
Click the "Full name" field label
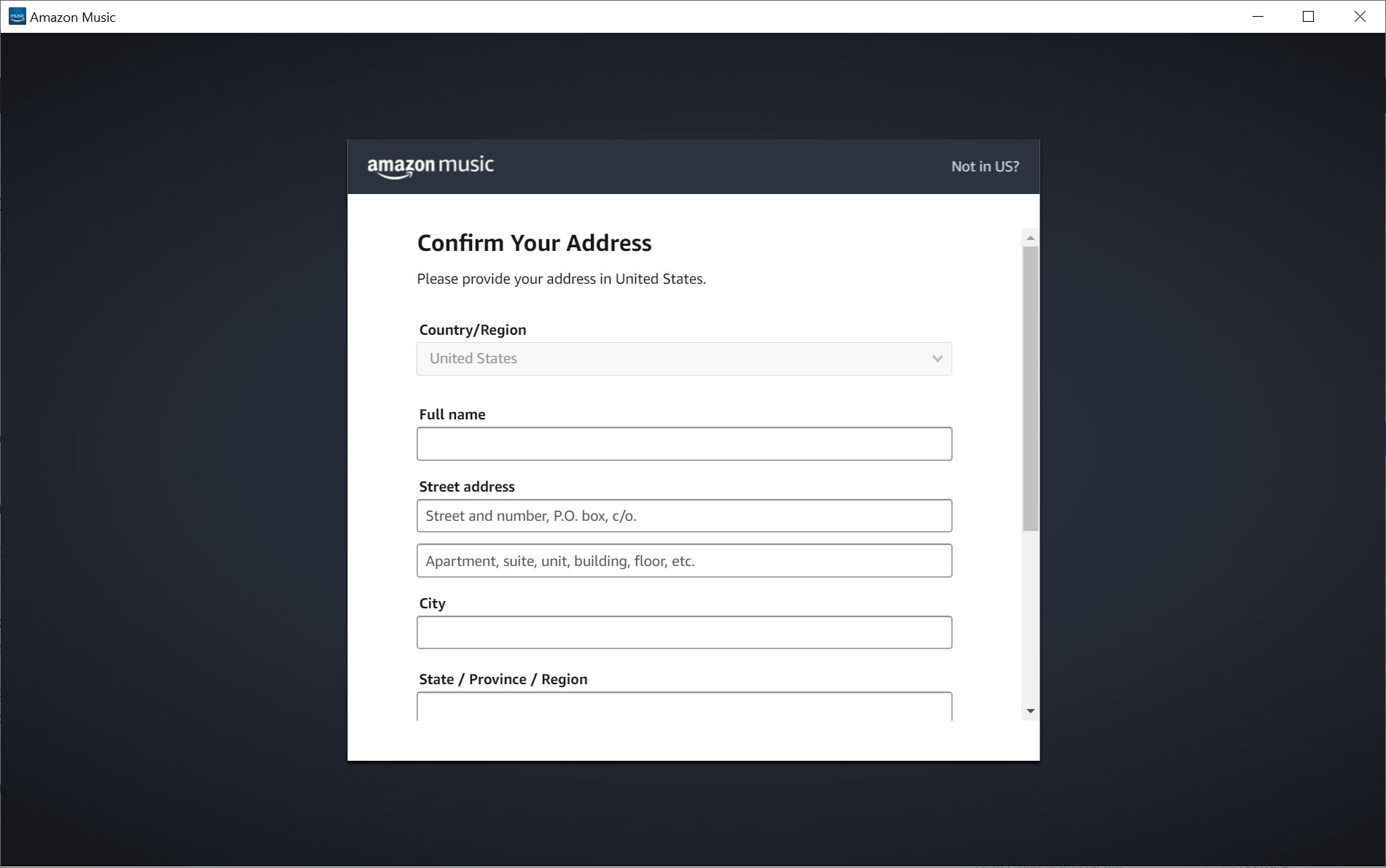click(x=452, y=414)
